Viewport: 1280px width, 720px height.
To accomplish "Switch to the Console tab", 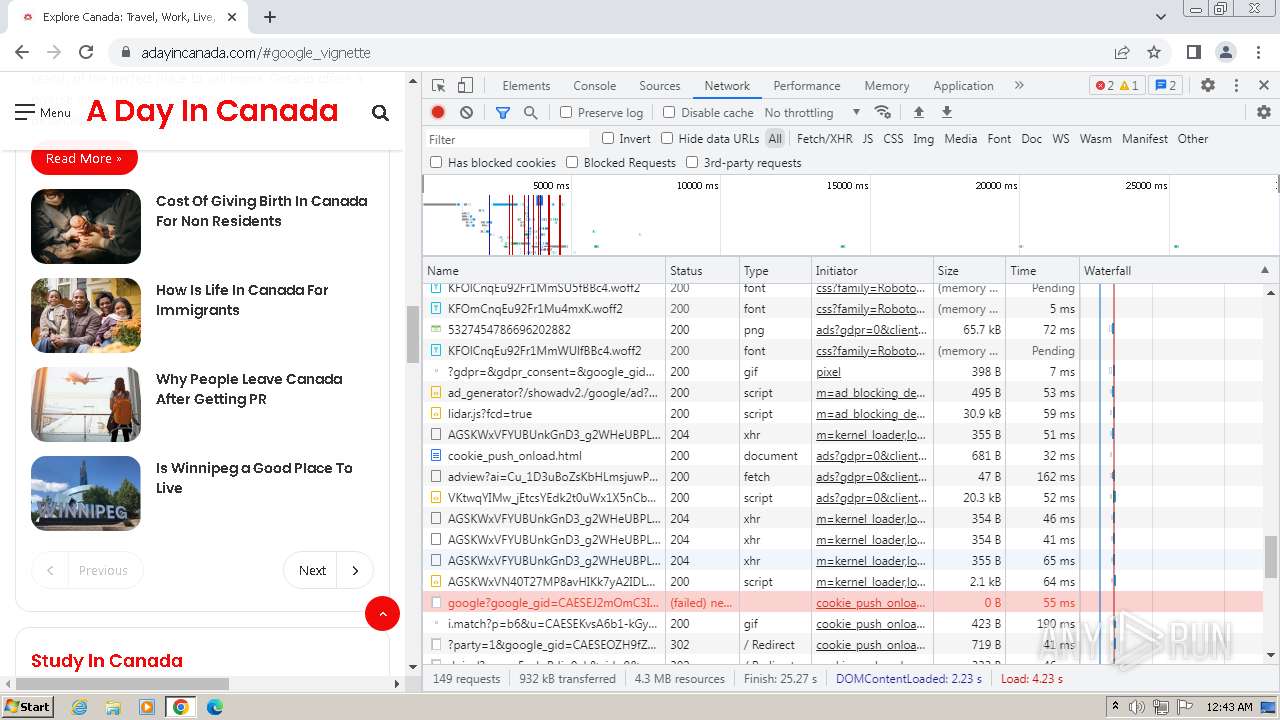I will coord(595,86).
